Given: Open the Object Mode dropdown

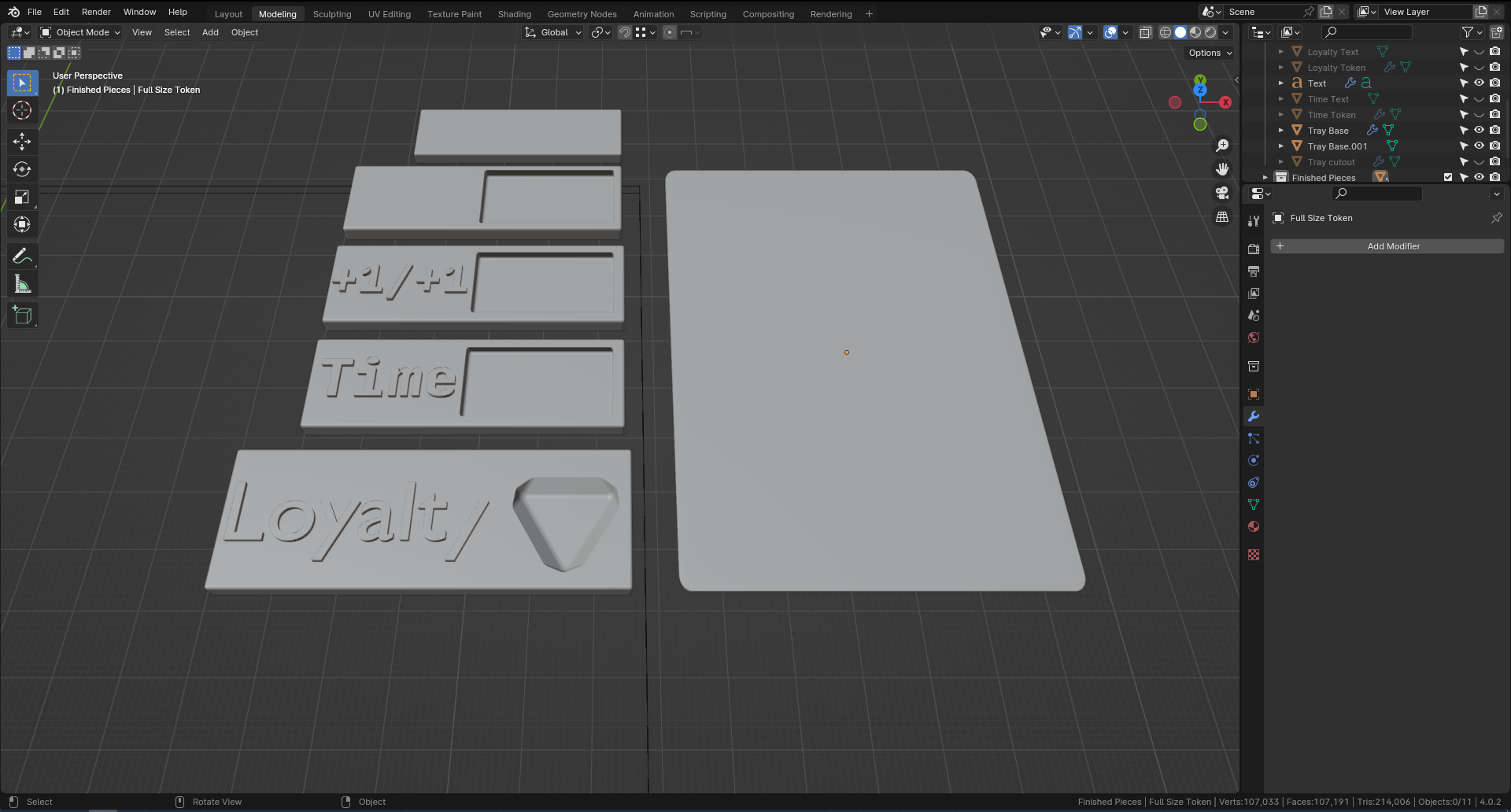Looking at the screenshot, I should pos(79,32).
